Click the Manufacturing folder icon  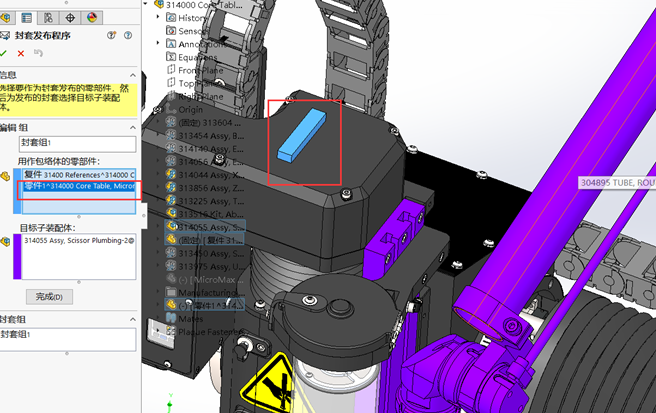click(x=171, y=292)
